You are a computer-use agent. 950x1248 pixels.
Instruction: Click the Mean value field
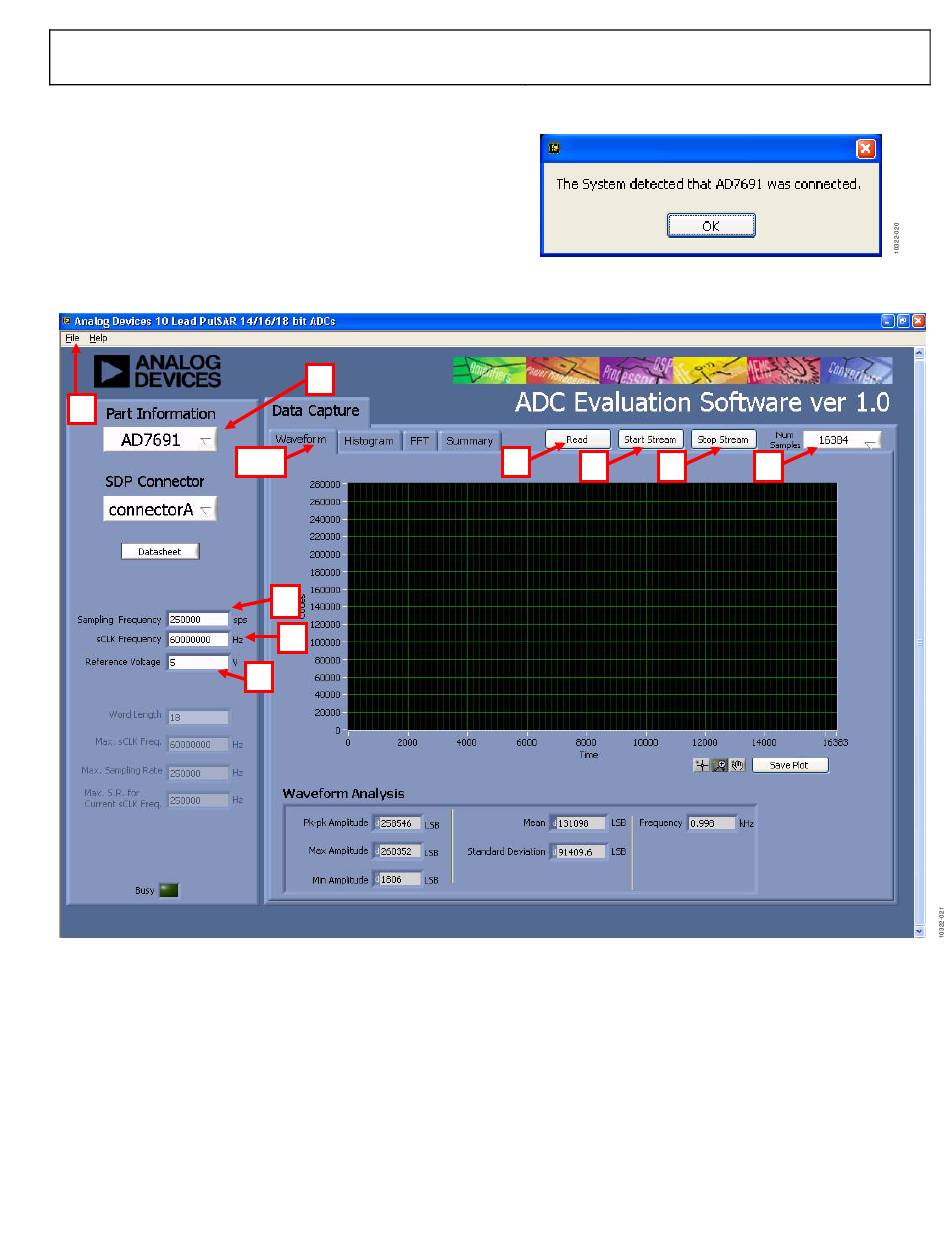578,823
